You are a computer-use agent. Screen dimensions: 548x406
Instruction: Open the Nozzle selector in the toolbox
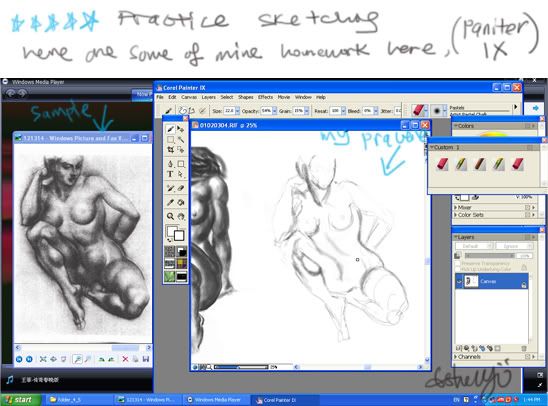[x=181, y=276]
